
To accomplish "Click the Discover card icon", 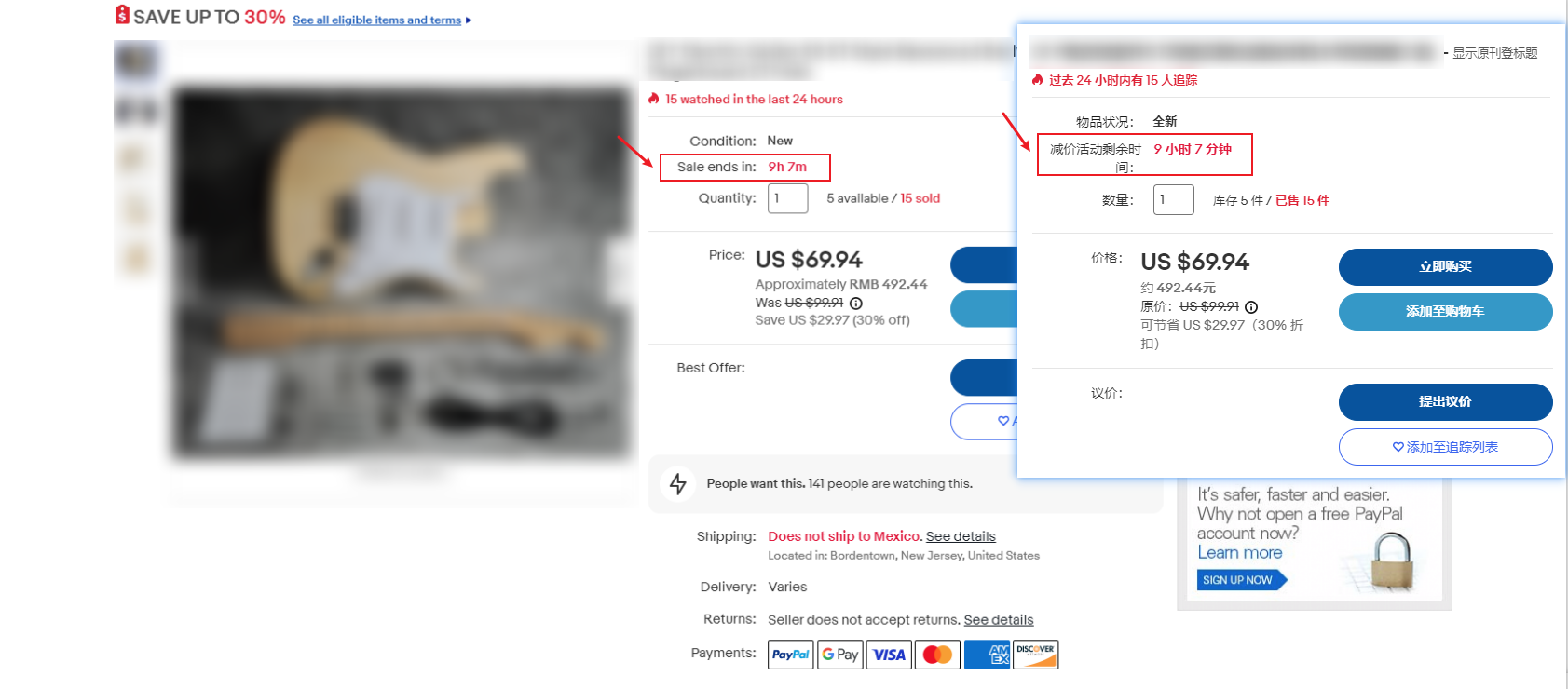I will (x=1035, y=655).
